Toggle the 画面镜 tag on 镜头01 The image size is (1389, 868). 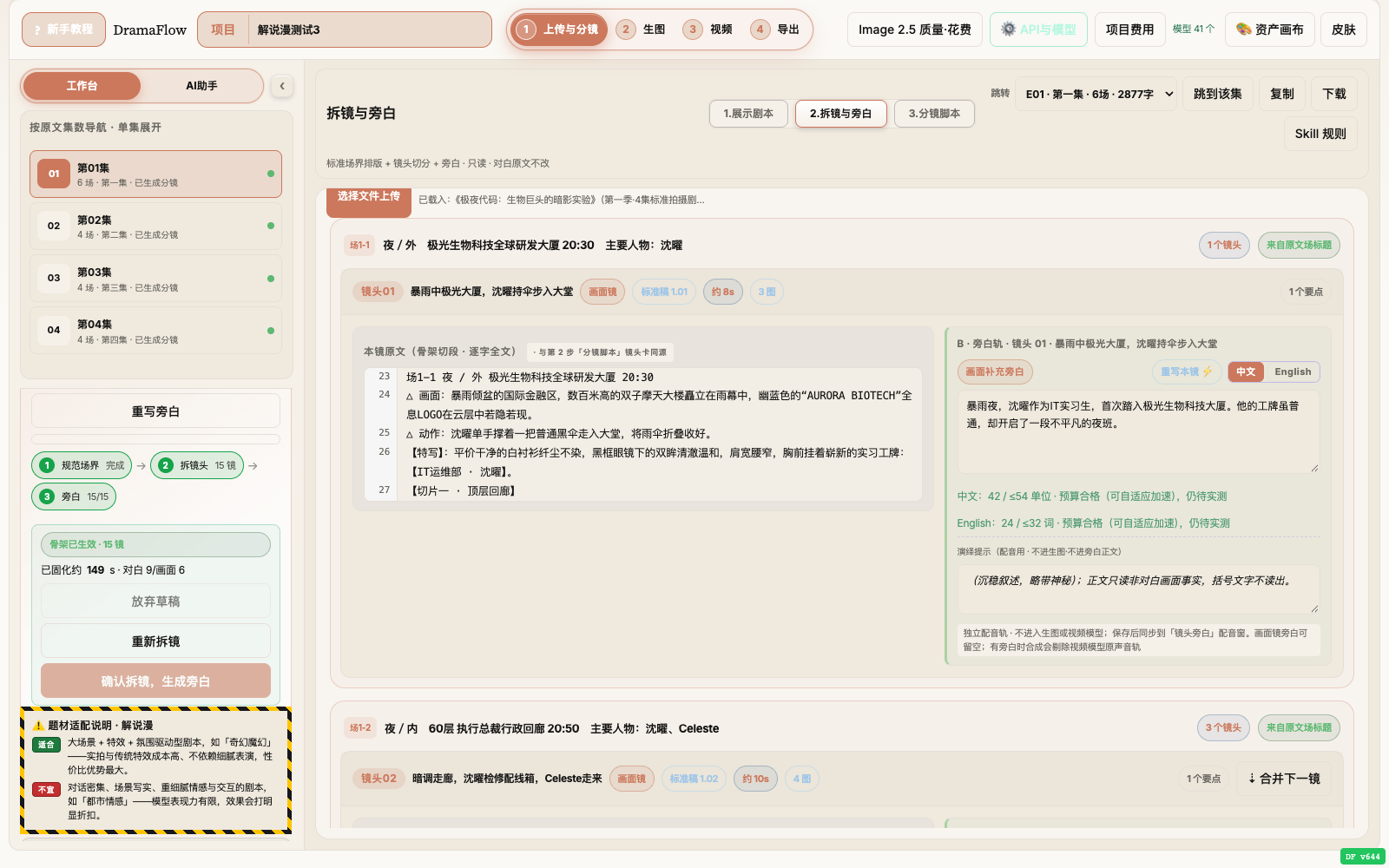coord(602,292)
